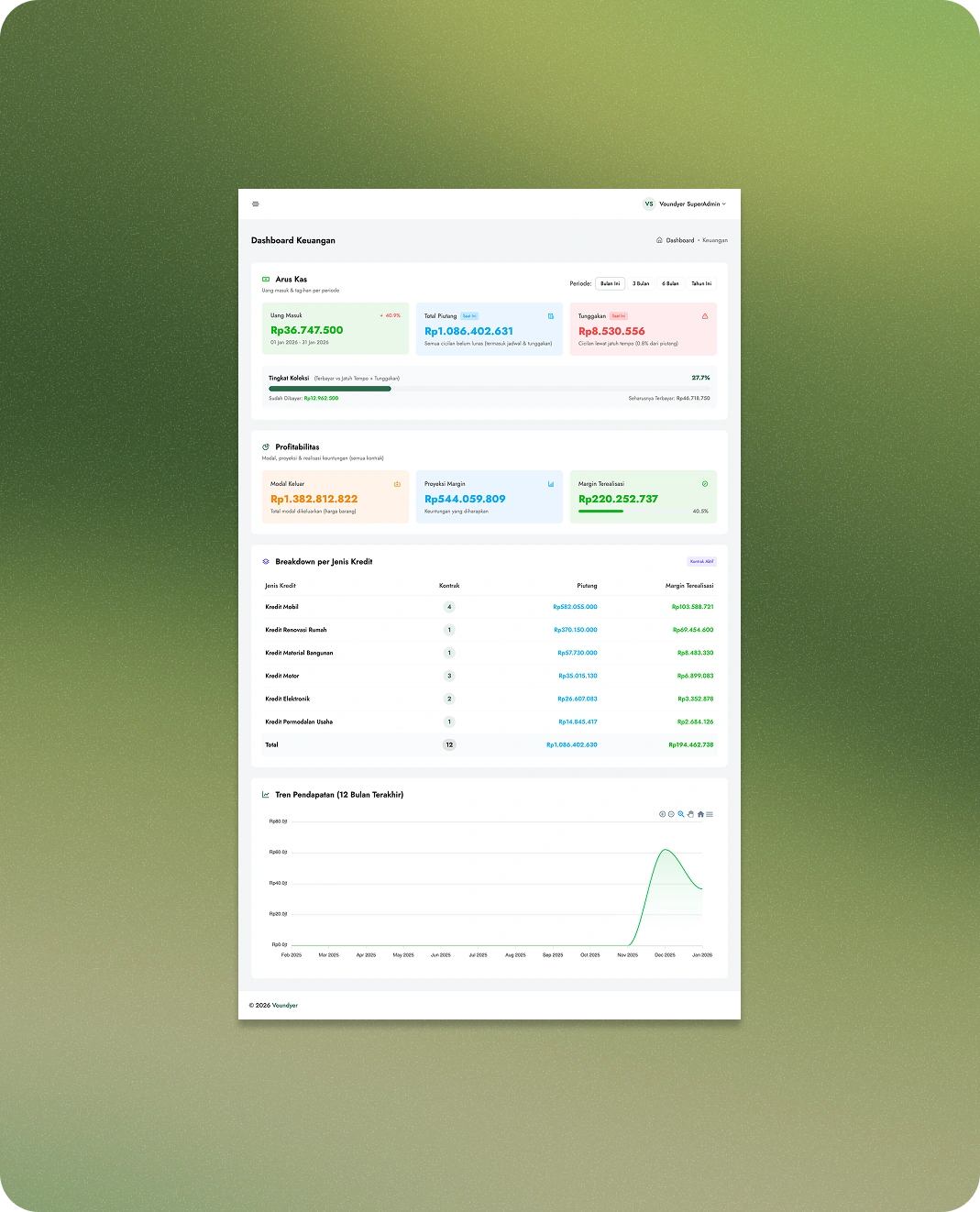
Task: Open the hamburger sidebar menu
Action: (x=255, y=204)
